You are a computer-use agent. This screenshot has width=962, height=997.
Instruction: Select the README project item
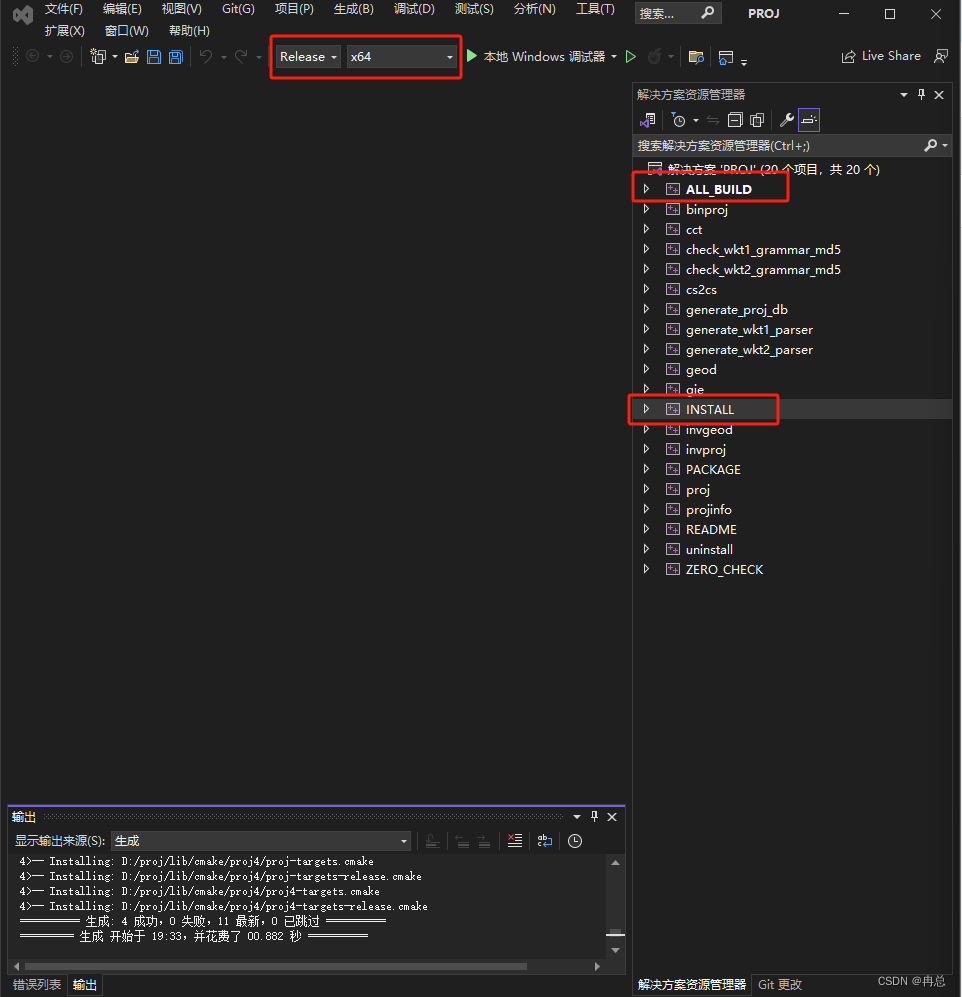tap(711, 530)
